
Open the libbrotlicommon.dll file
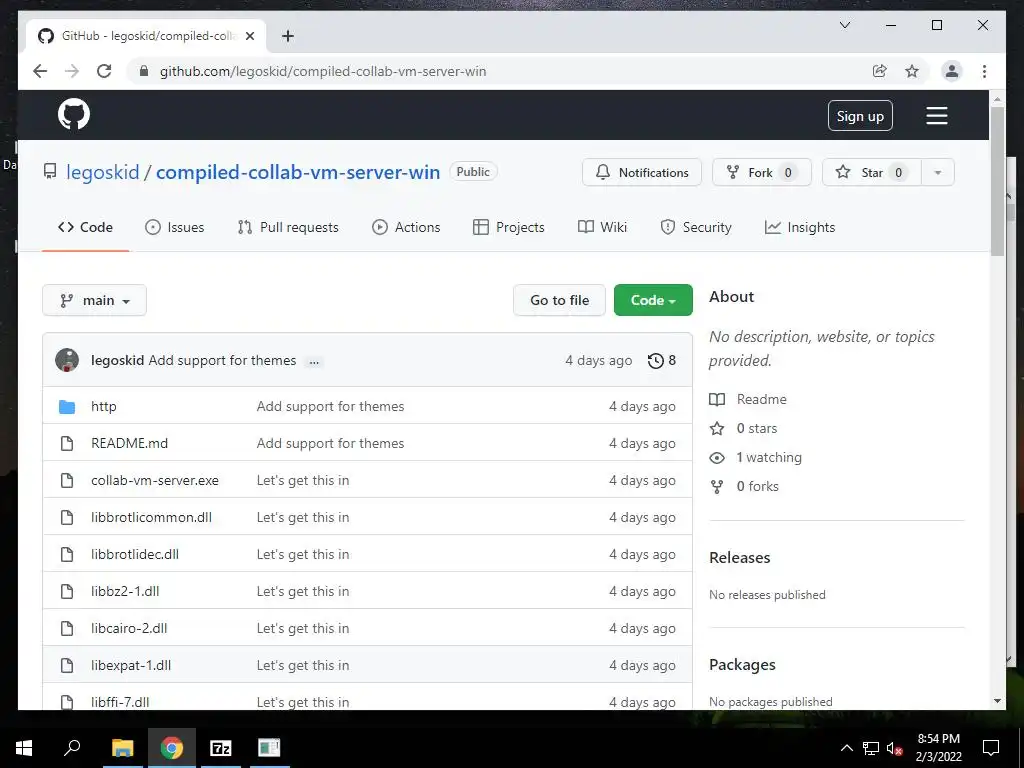152,517
